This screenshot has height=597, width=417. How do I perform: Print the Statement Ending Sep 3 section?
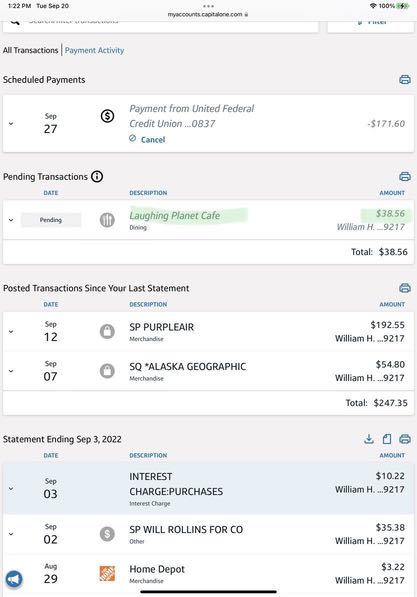[405, 439]
